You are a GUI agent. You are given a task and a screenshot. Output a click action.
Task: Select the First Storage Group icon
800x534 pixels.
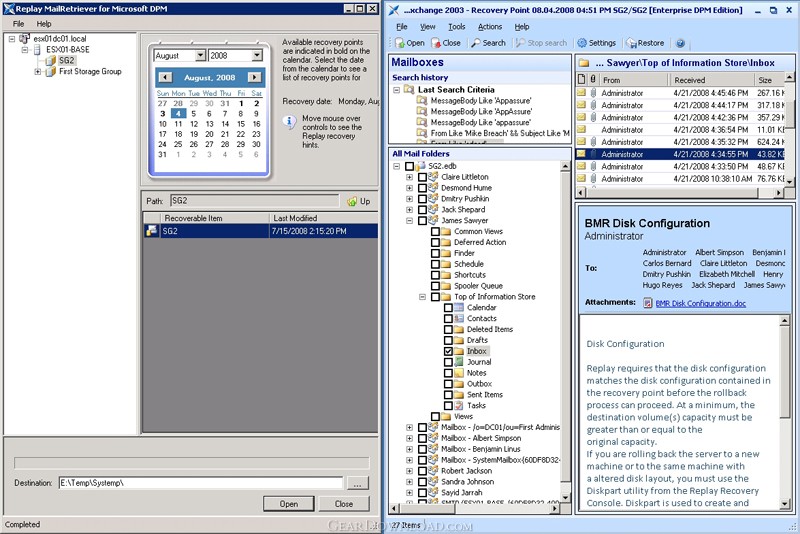coord(51,72)
